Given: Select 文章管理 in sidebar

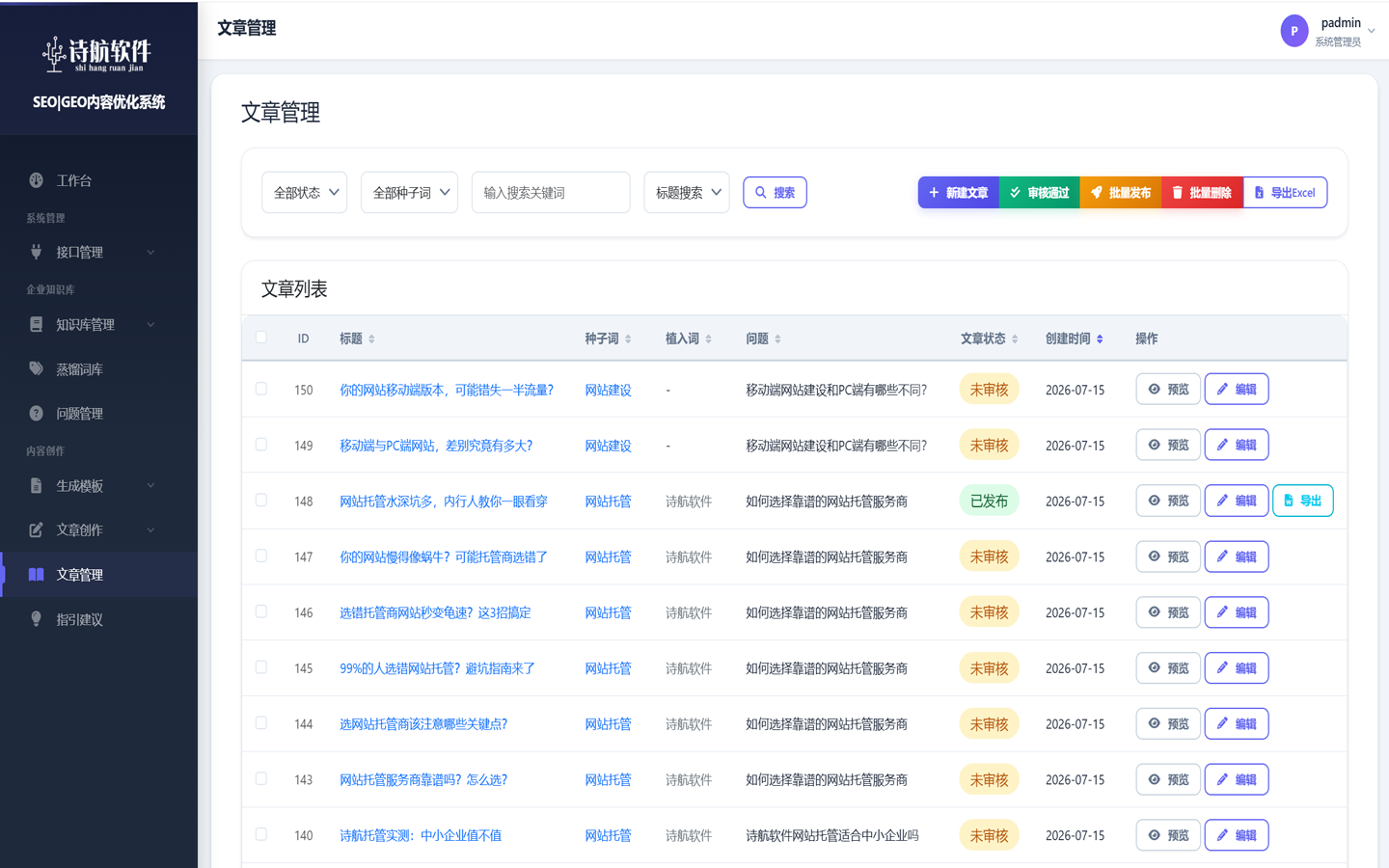Looking at the screenshot, I should tap(98, 575).
